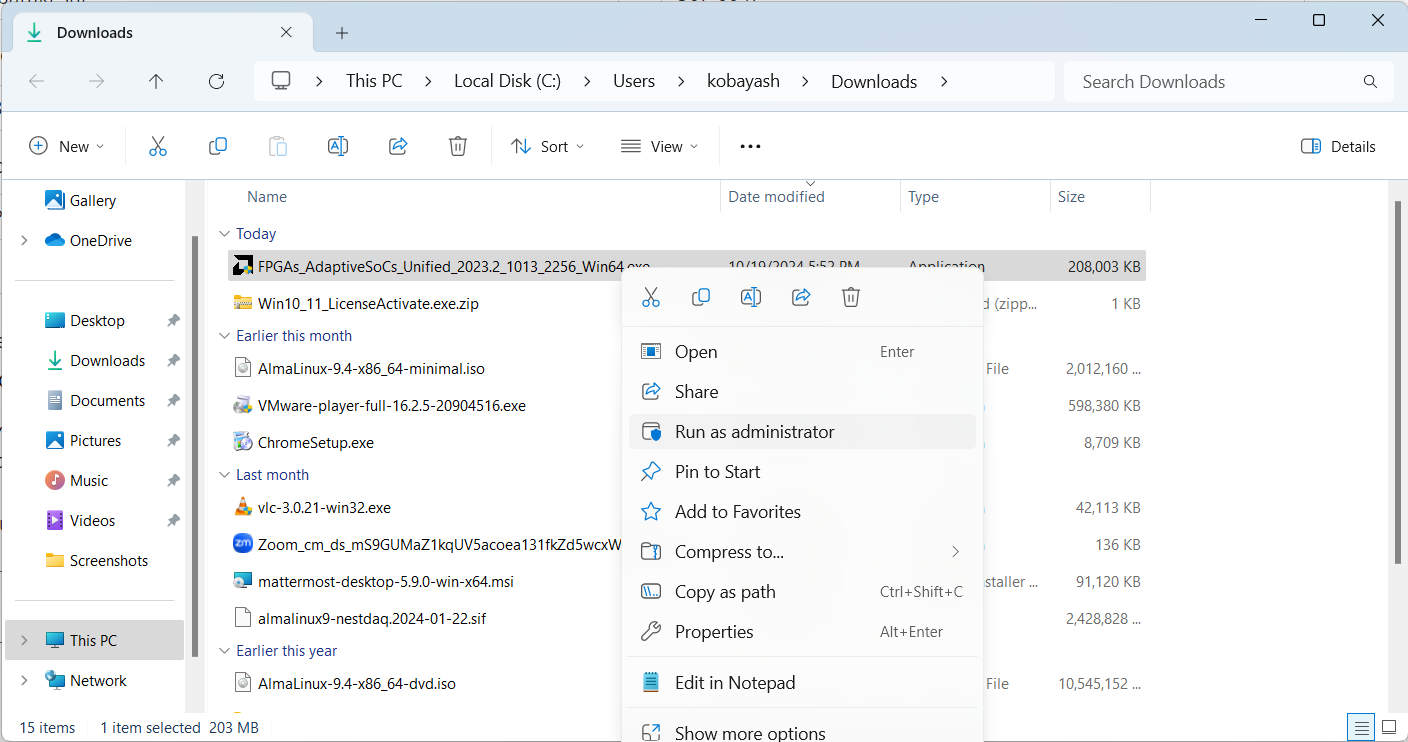Screen dimensions: 1408x742
Task: Go up one folder with the Up arrow
Action: click(x=156, y=82)
